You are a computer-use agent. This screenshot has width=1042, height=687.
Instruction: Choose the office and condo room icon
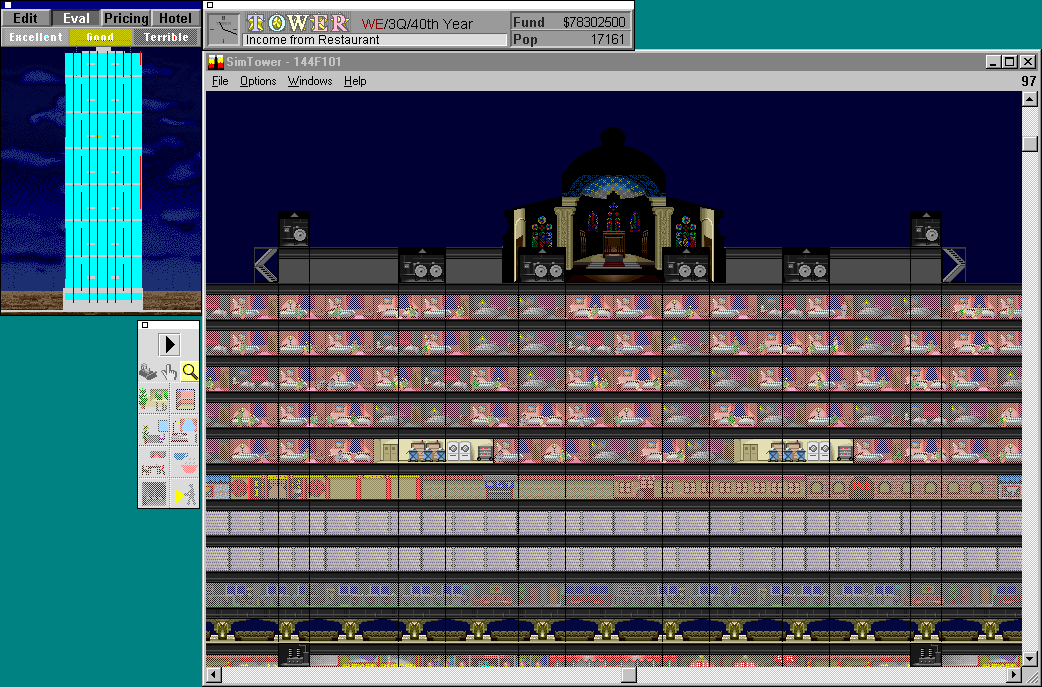154,432
